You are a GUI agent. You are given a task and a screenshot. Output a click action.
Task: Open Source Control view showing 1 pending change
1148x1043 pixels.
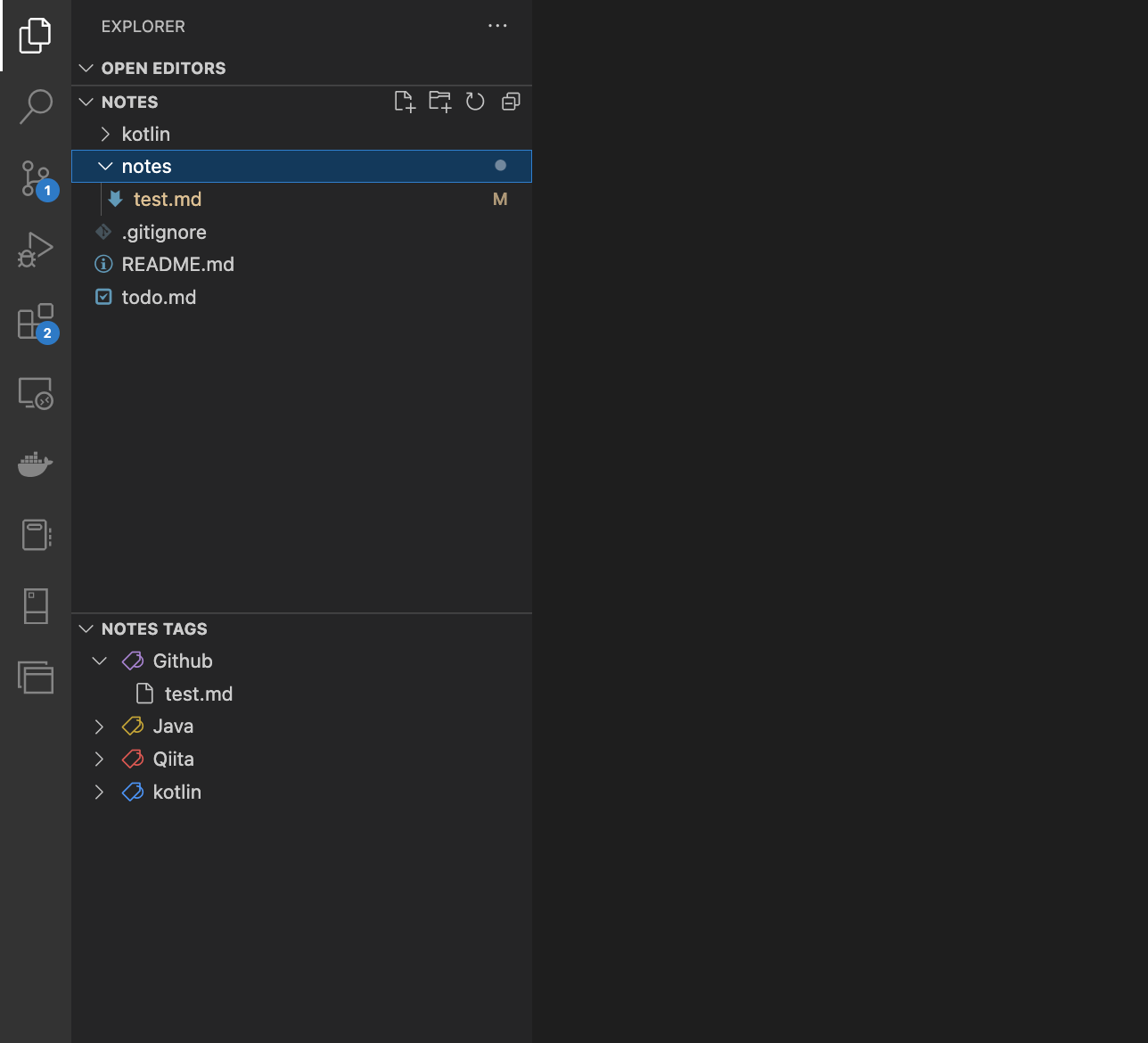pyautogui.click(x=35, y=178)
